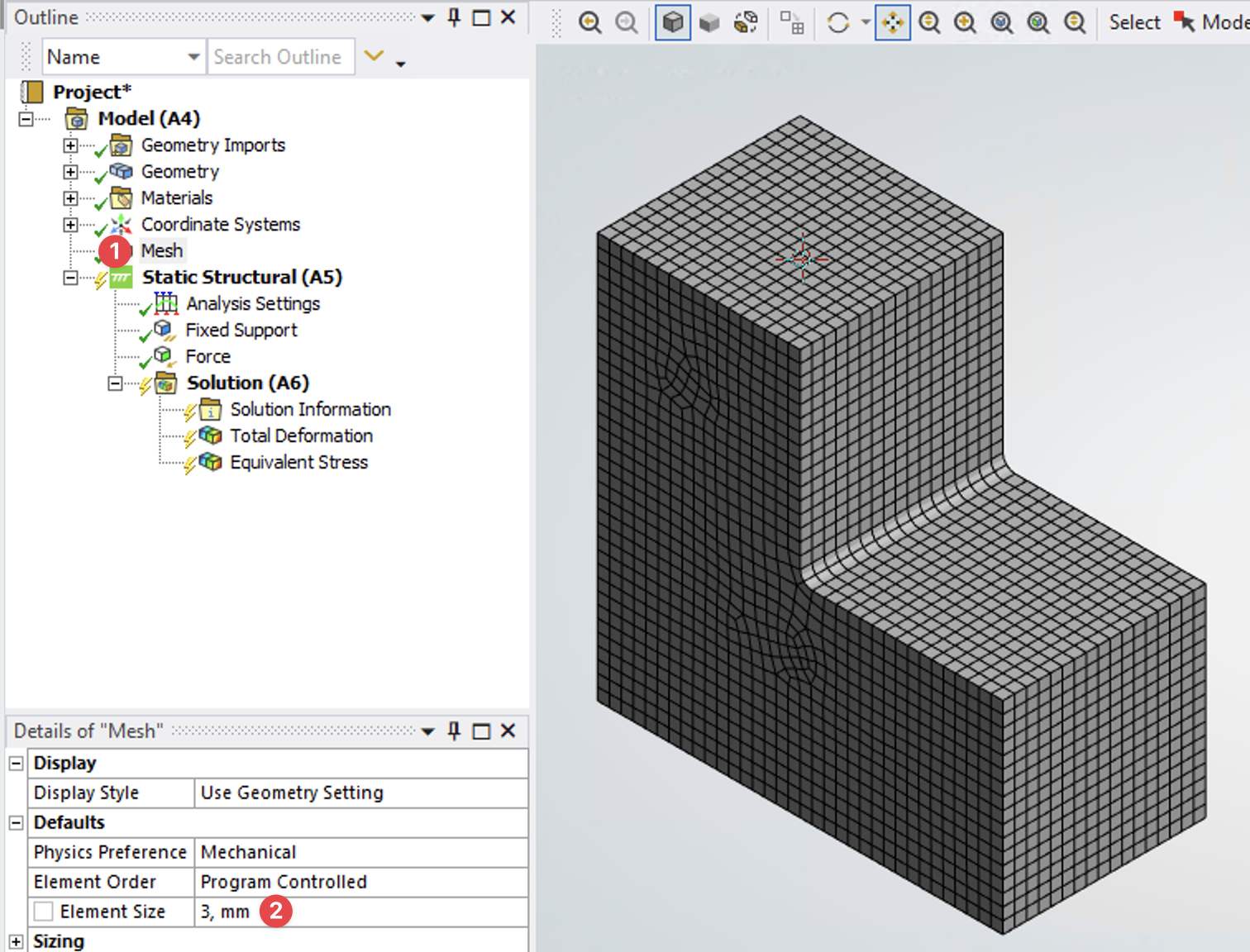The height and width of the screenshot is (952, 1250).
Task: Pin the Details of Mesh panel
Action: (x=454, y=731)
